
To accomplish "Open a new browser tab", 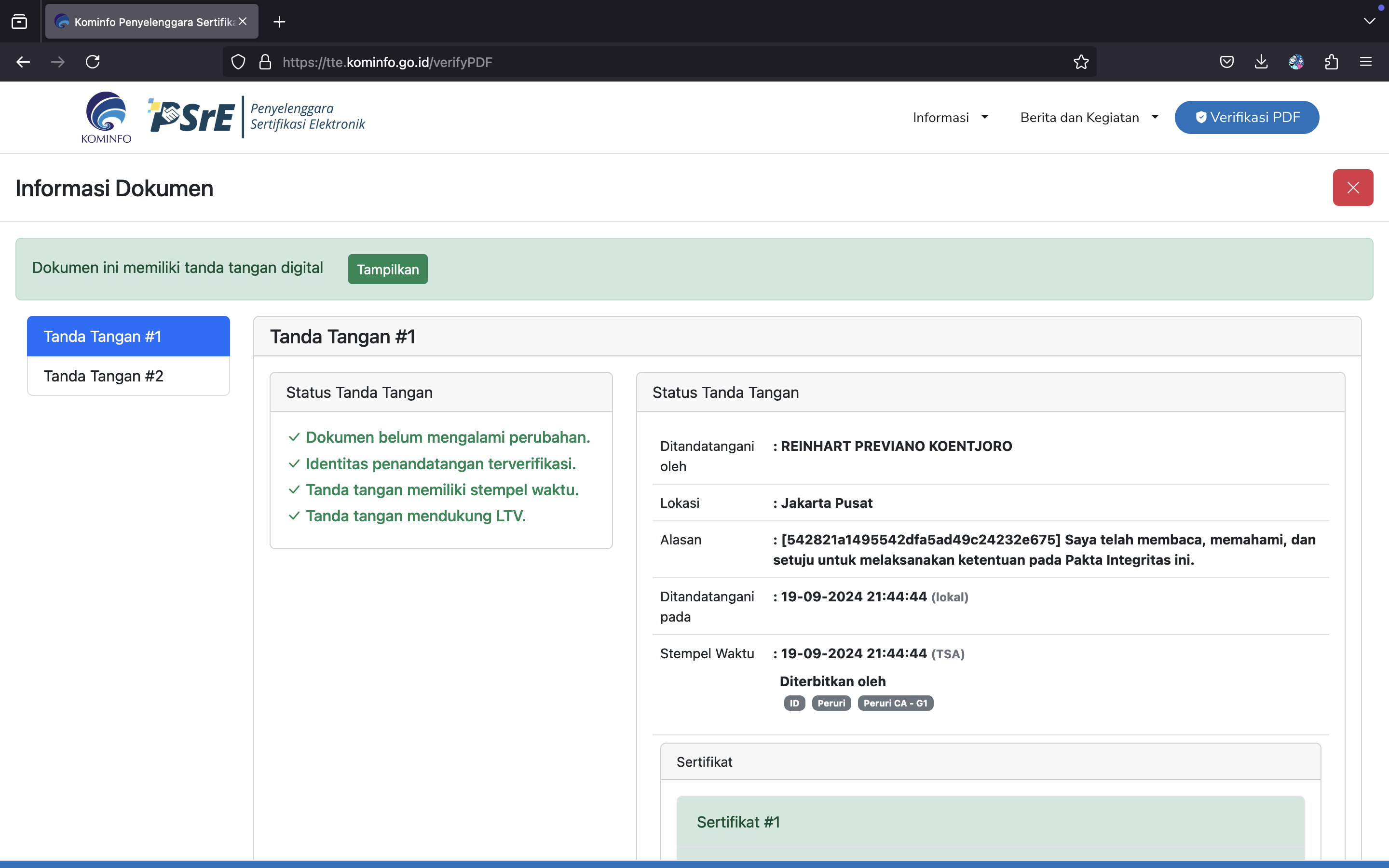I will [x=280, y=22].
